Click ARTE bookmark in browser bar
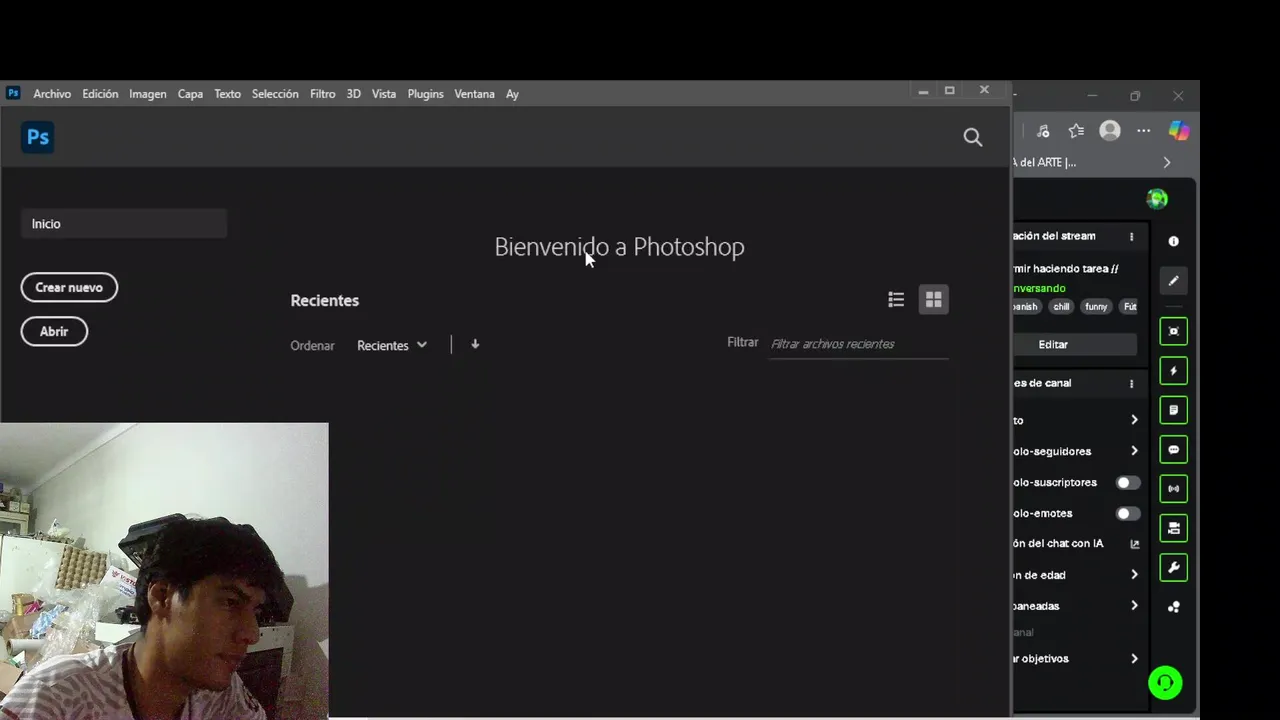Screen dimensions: 1280x720 click(1046, 162)
